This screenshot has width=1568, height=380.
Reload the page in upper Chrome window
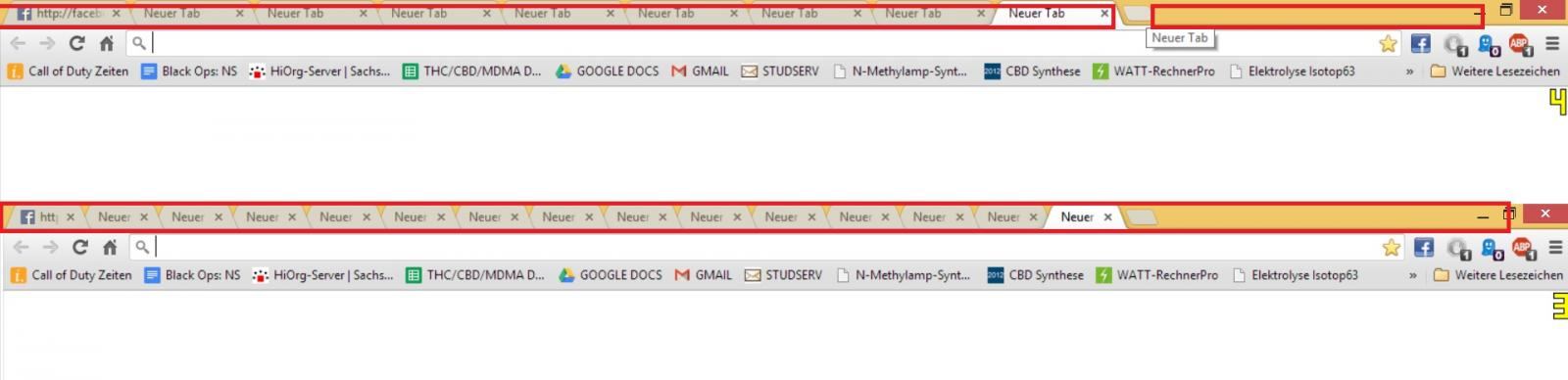[x=77, y=43]
